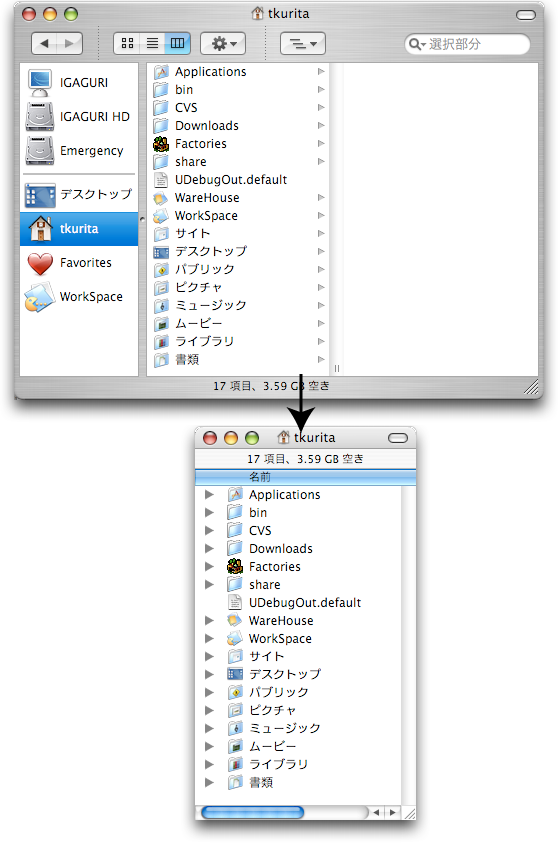The image size is (558, 843).
Task: Open the Action gear menu
Action: tap(223, 43)
